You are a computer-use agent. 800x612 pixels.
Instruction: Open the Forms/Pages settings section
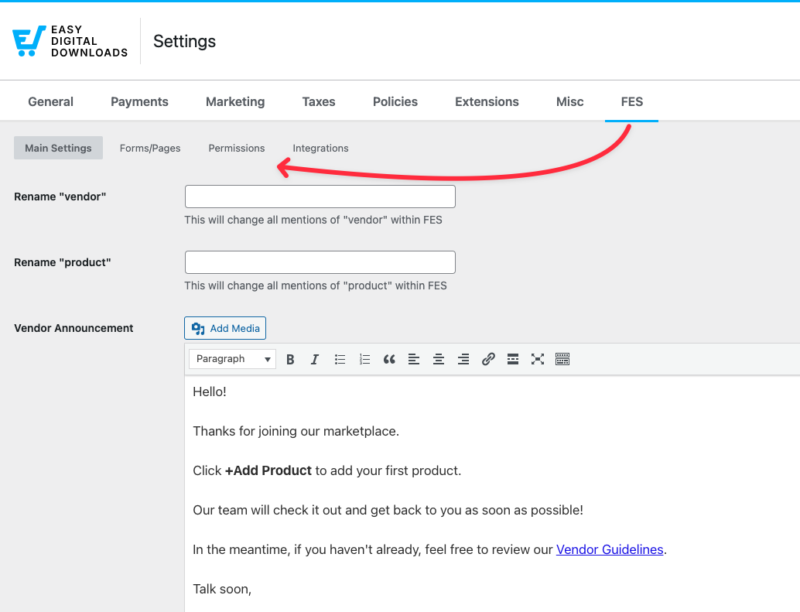point(149,147)
